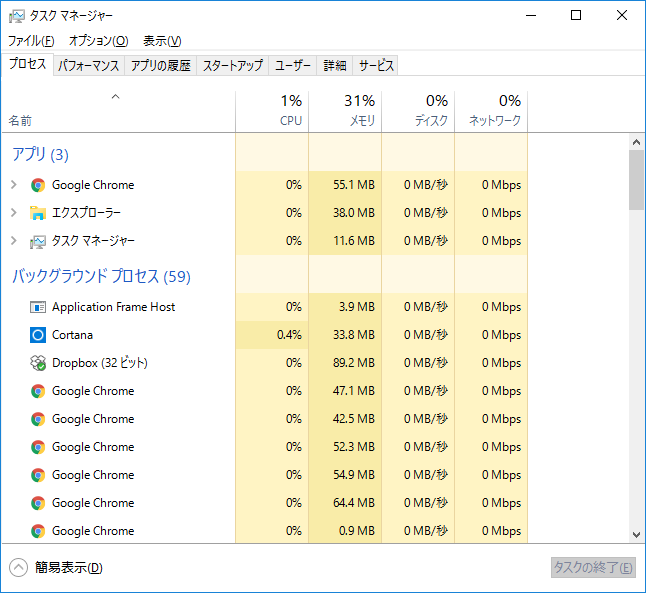Click the 簡易表示 circular arrow icon
The width and height of the screenshot is (646, 593).
19,568
